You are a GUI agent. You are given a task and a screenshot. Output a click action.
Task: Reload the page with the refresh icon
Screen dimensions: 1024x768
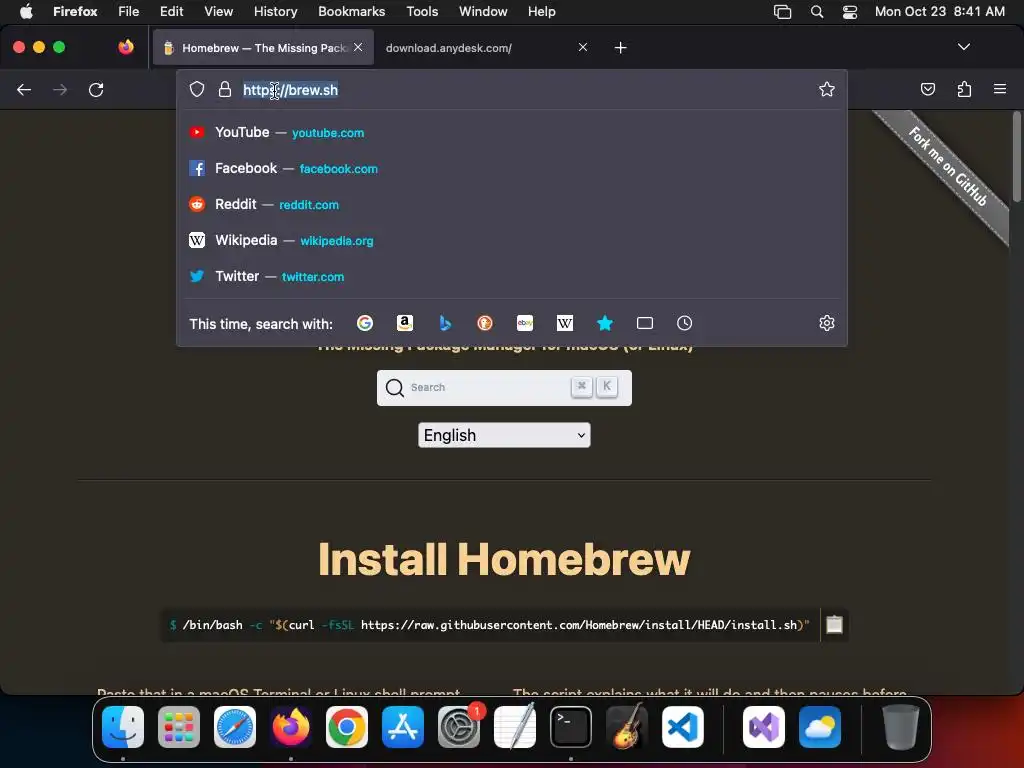tap(96, 89)
